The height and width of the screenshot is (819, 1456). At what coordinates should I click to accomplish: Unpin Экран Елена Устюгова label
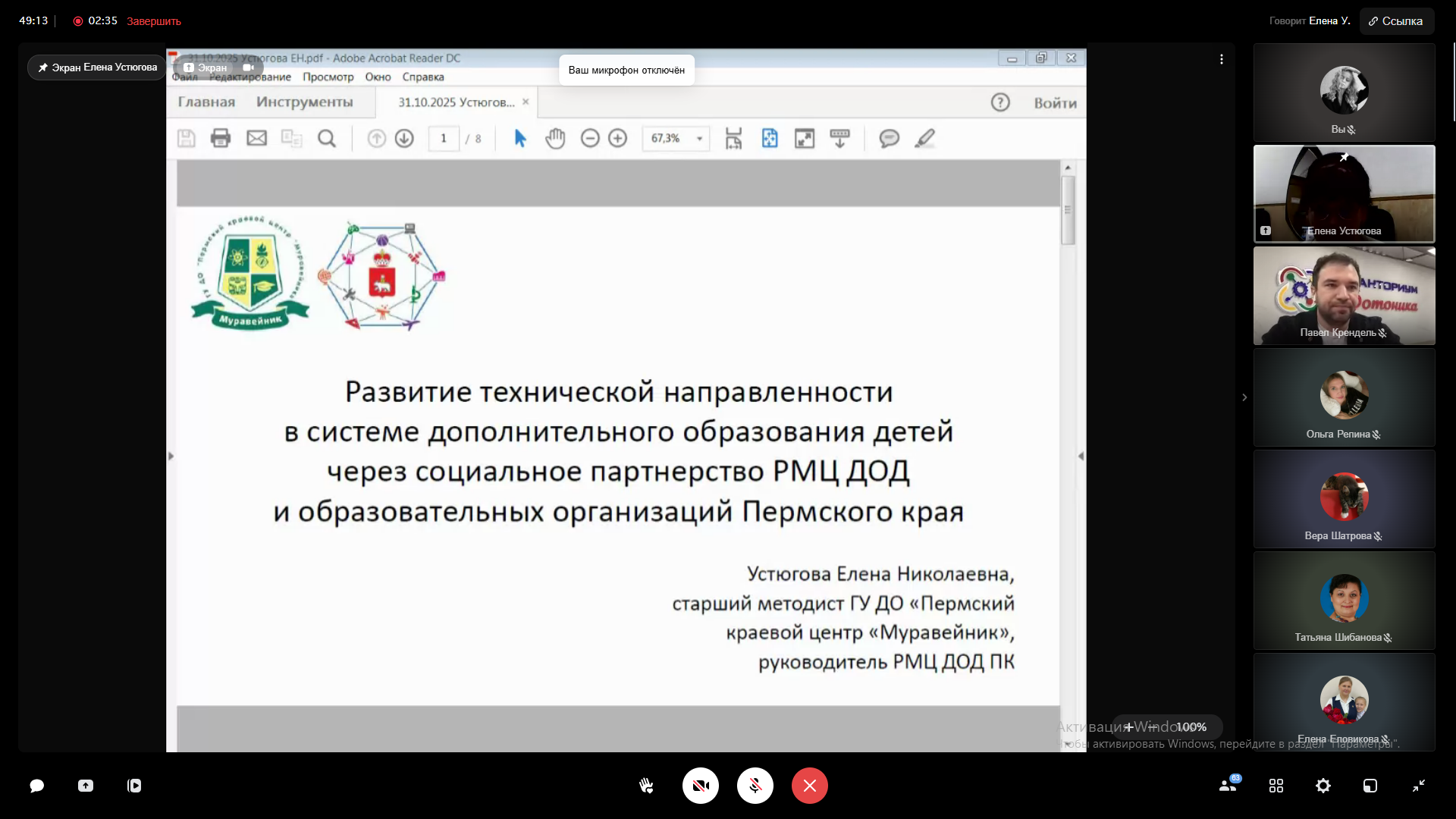tap(97, 67)
